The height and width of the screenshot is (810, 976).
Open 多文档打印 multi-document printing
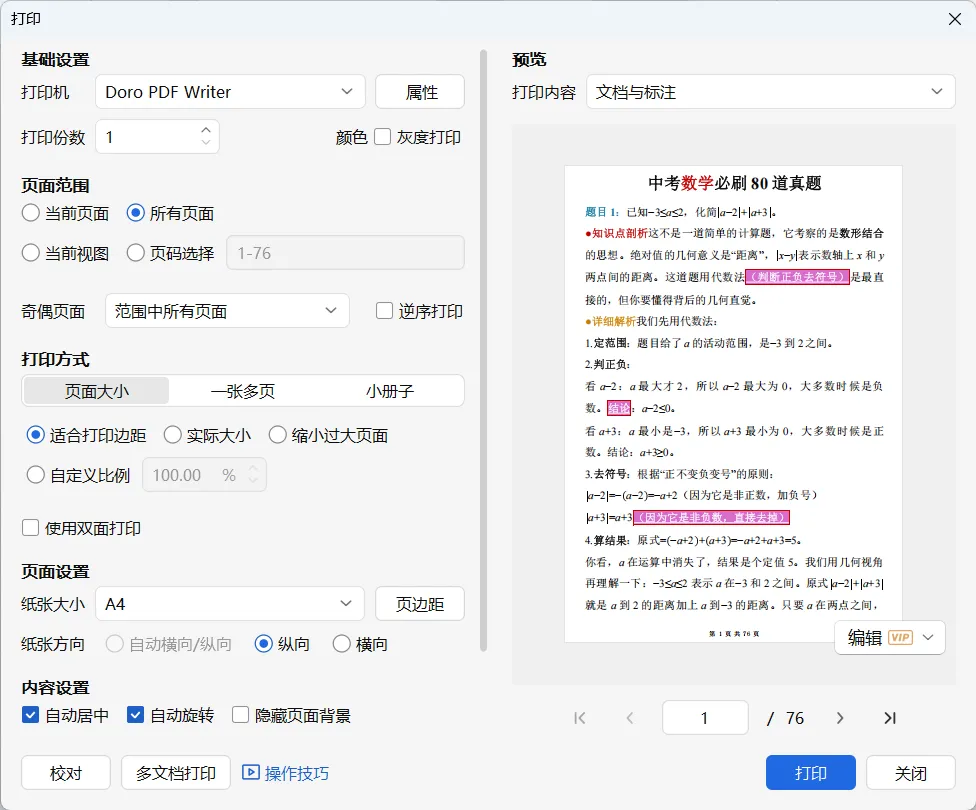176,773
